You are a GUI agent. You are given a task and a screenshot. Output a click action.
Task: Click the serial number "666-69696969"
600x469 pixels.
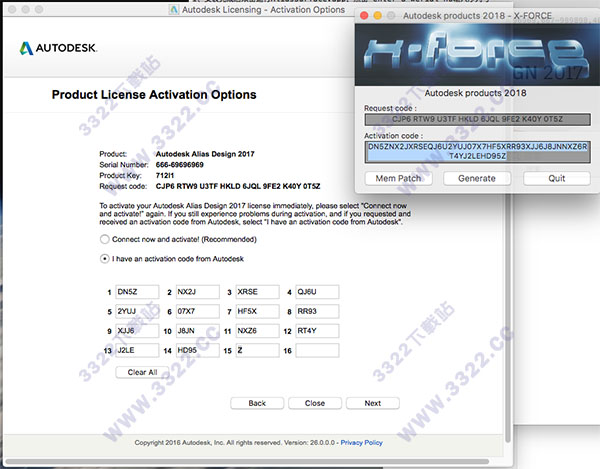(x=179, y=165)
